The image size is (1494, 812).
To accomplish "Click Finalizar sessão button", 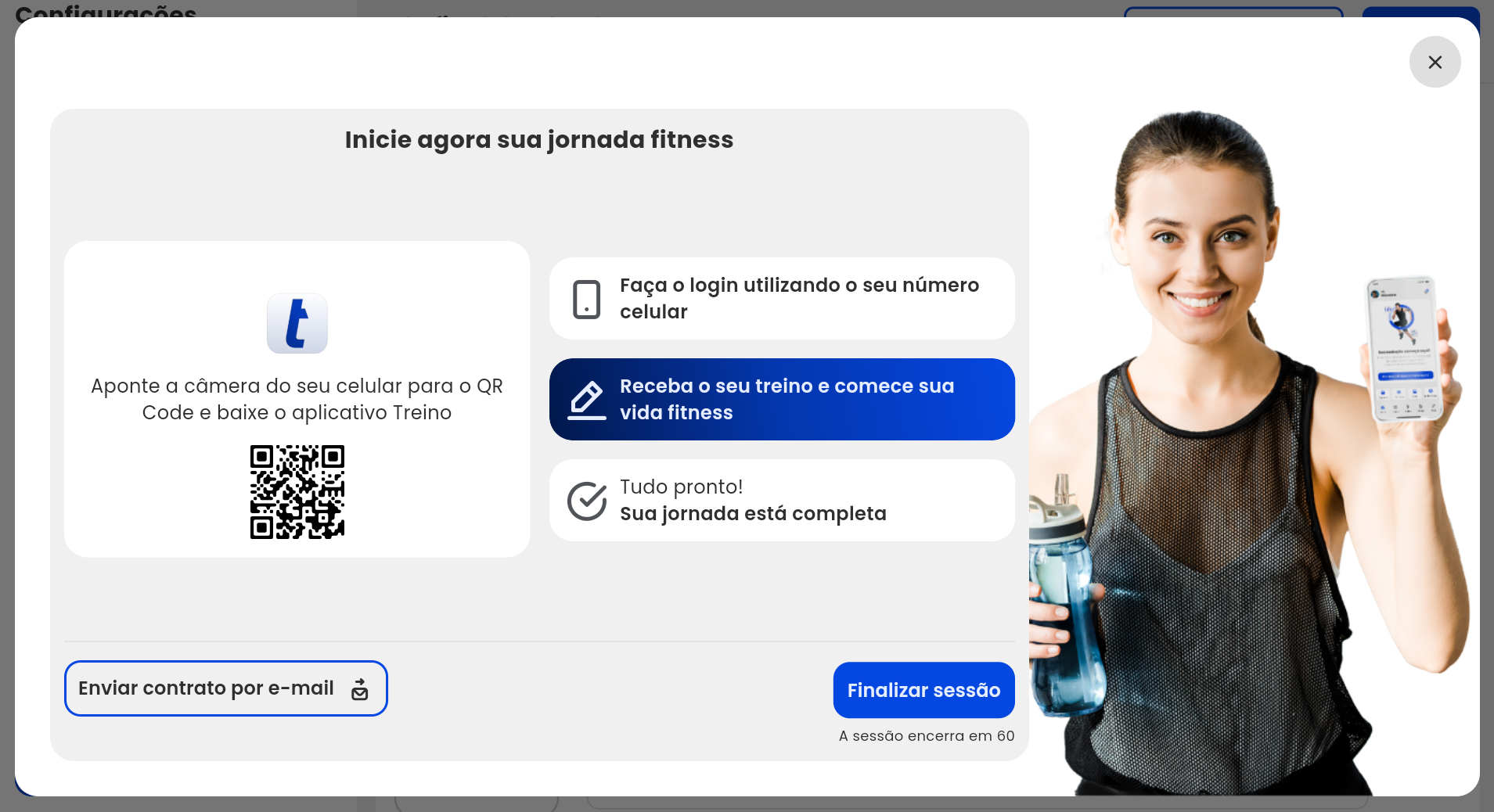I will [923, 690].
